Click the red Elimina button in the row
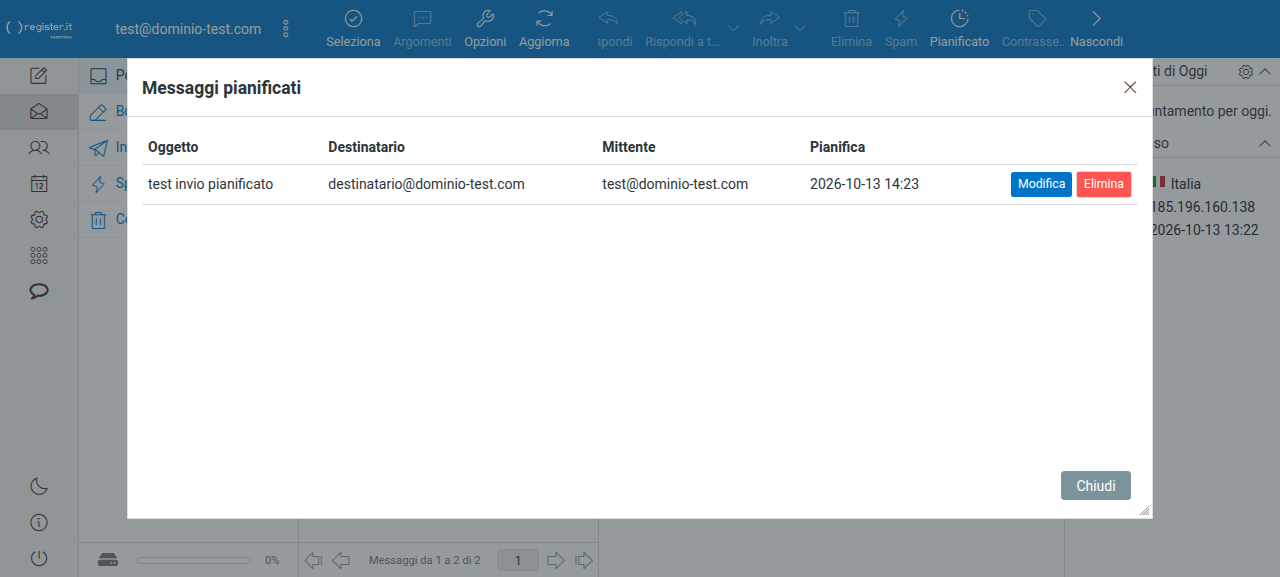Screen dimensions: 1280x577 (1104, 184)
